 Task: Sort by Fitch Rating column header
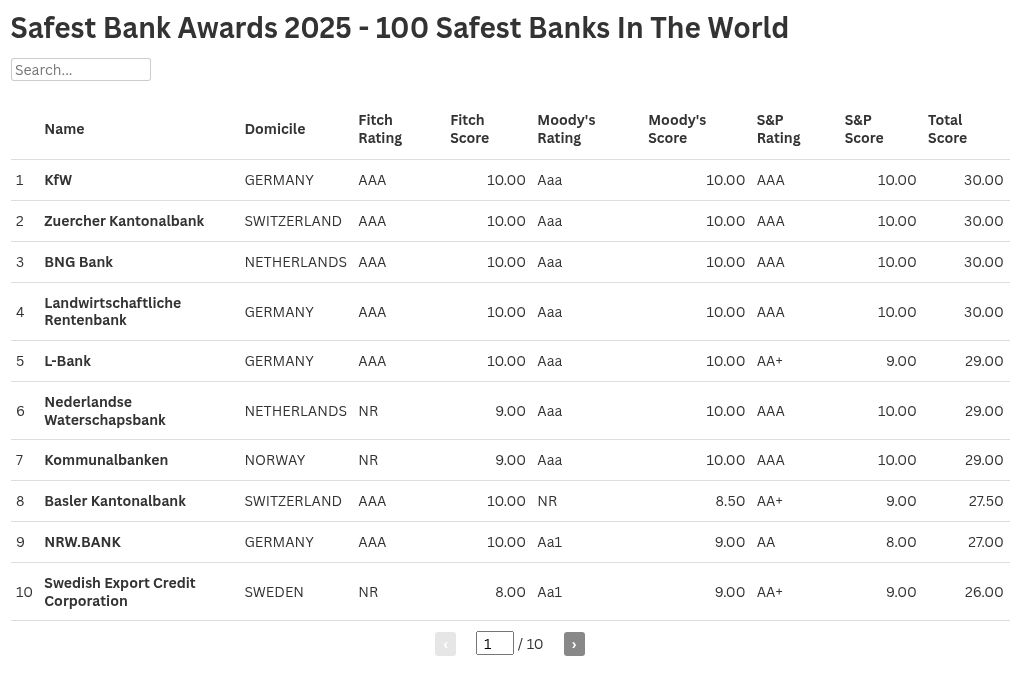380,129
